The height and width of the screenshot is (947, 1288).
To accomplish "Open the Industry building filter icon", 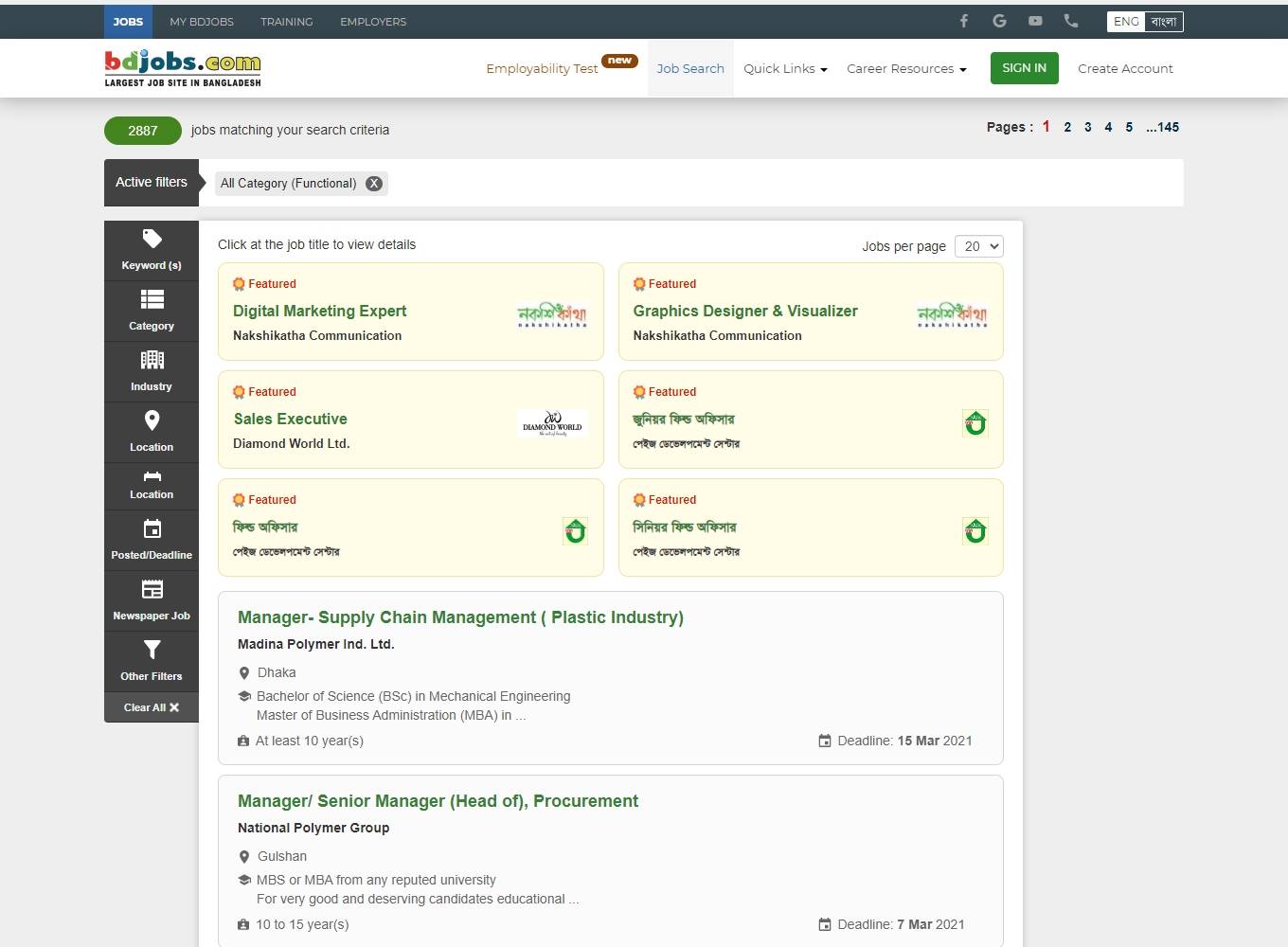I will [x=152, y=360].
